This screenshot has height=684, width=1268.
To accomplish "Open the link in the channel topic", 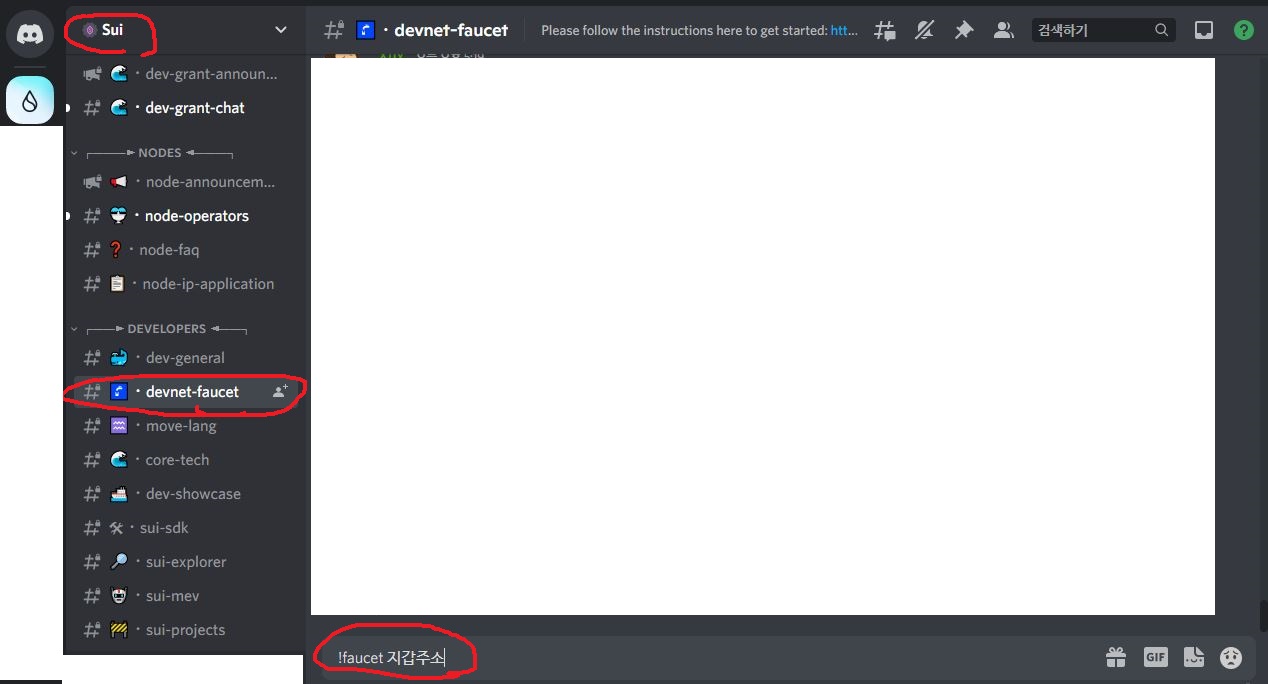I will point(845,30).
